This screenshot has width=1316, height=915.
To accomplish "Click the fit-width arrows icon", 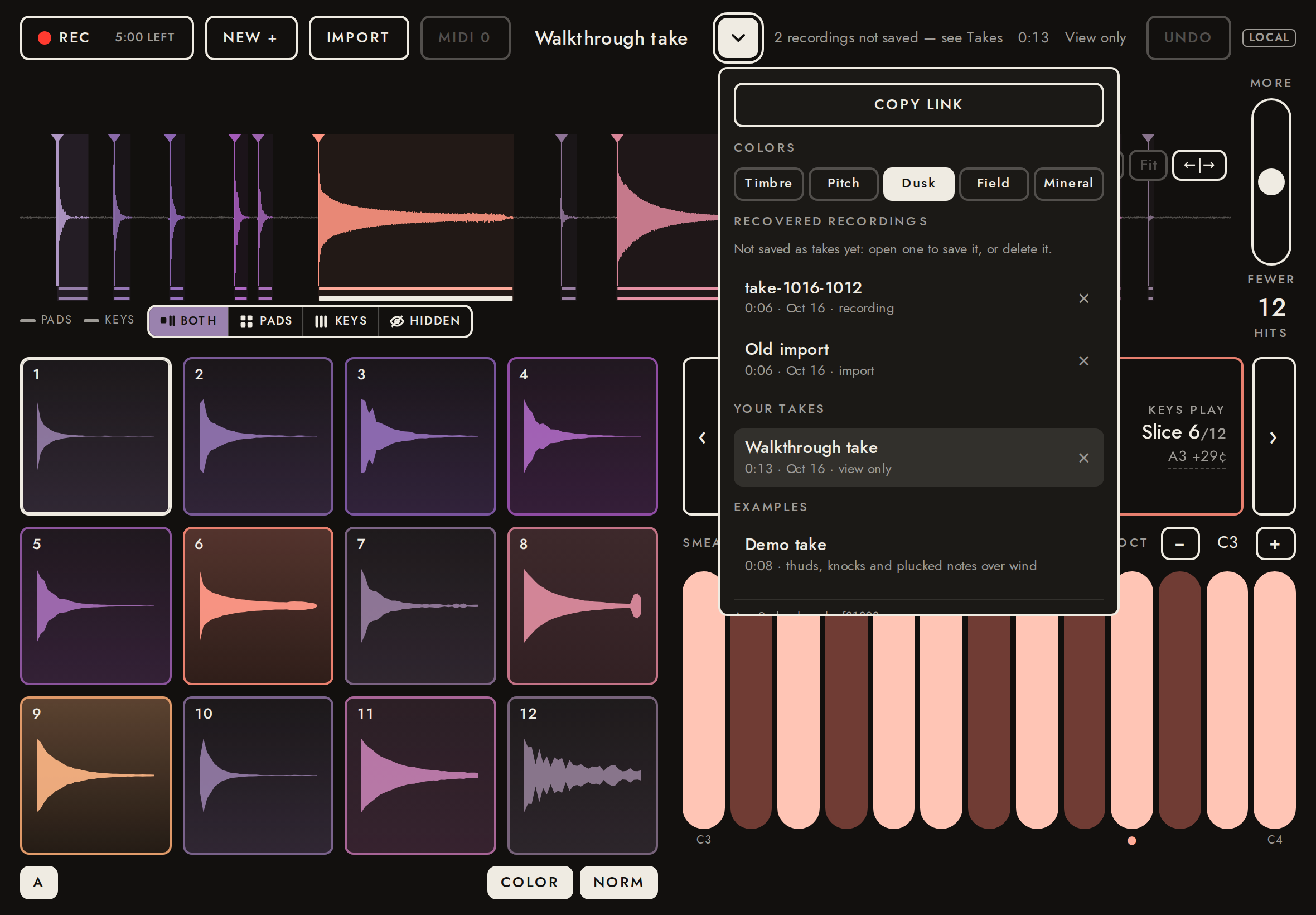I will coord(1199,165).
